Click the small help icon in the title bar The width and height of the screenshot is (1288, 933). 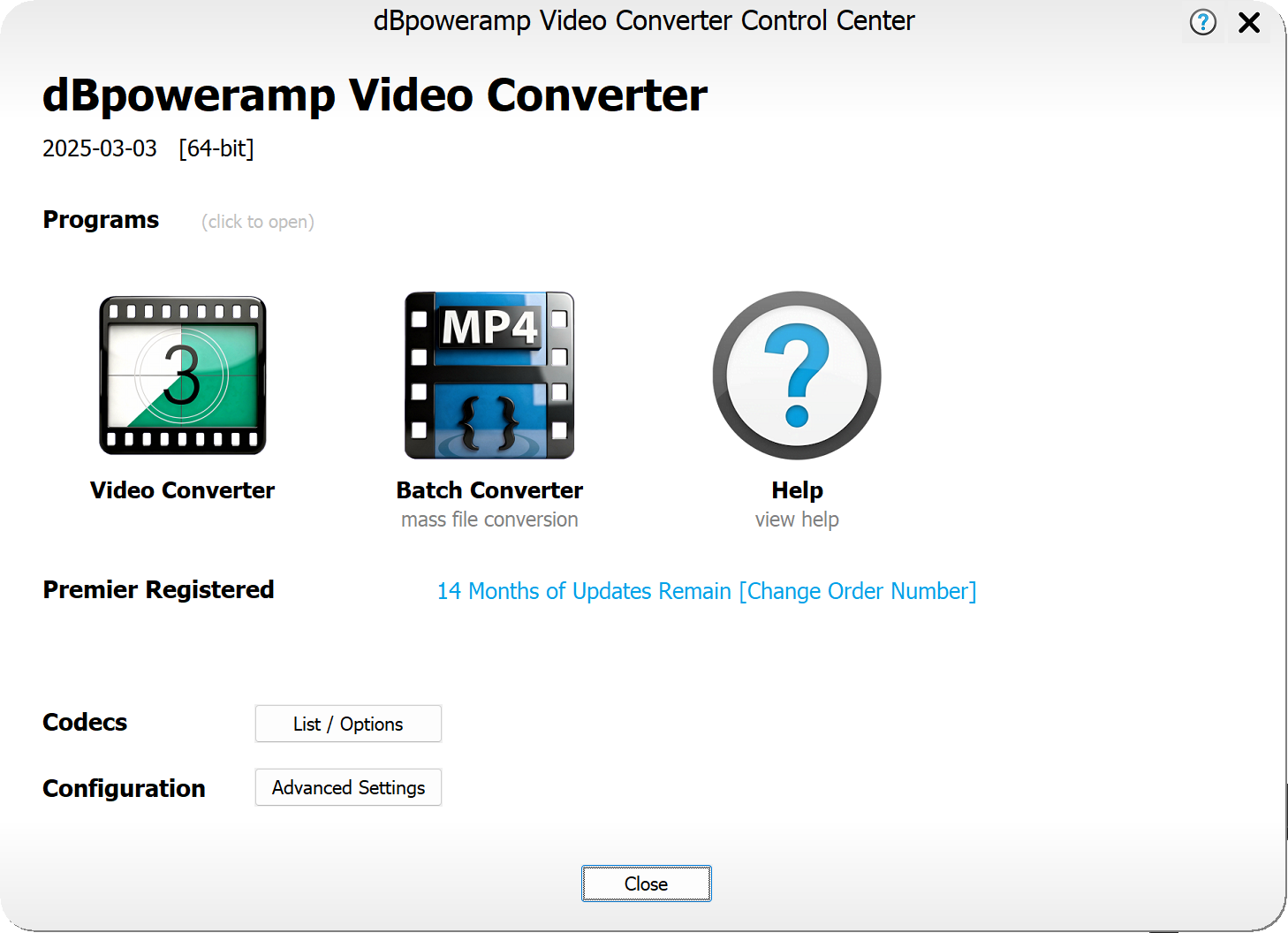[x=1202, y=22]
